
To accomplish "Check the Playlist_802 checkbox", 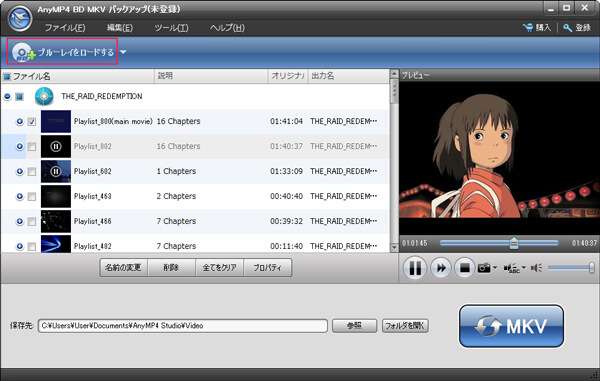I will coord(32,147).
